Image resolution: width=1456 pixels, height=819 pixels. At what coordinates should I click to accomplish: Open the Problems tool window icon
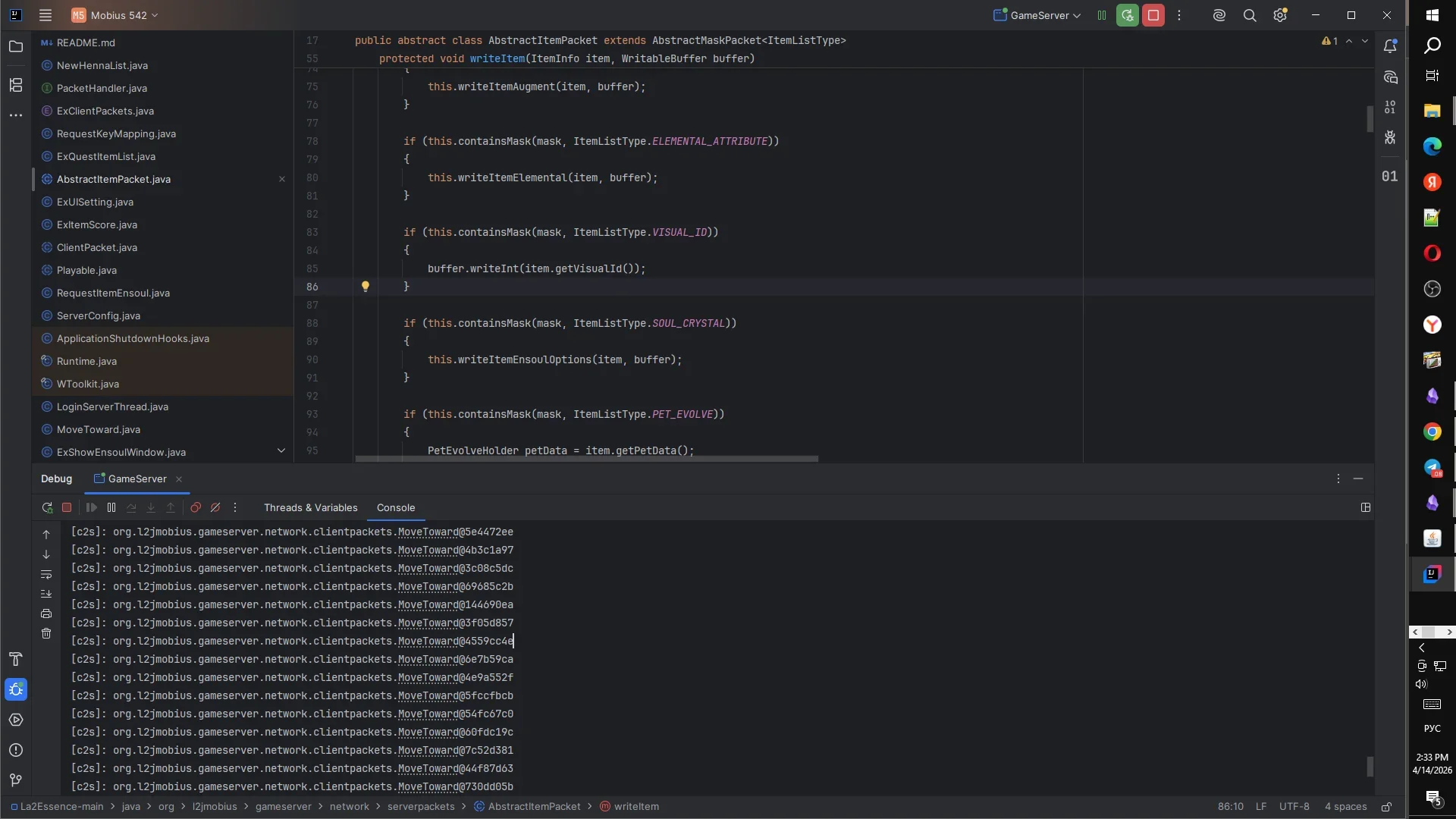(16, 750)
